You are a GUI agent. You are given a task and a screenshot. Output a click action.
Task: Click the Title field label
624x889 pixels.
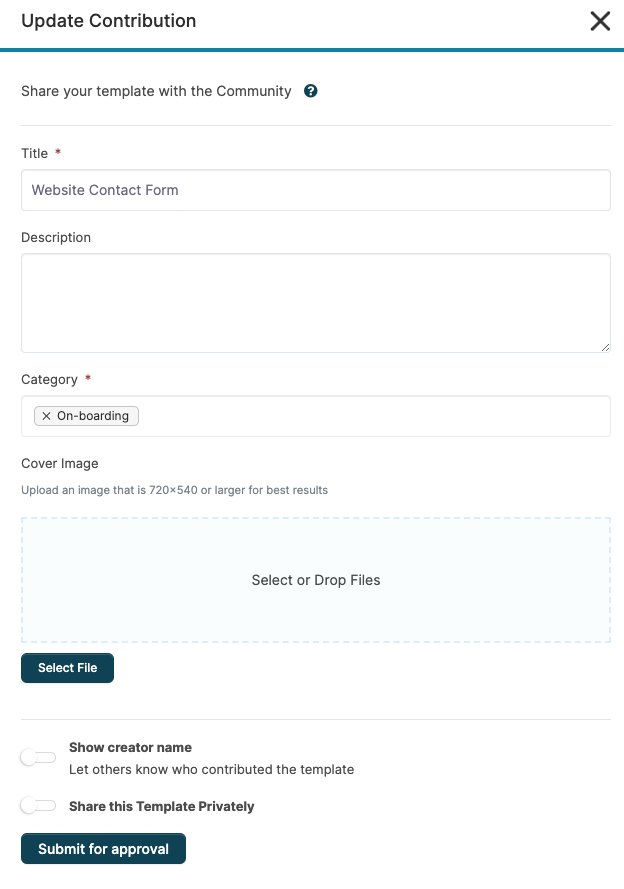[x=35, y=154]
